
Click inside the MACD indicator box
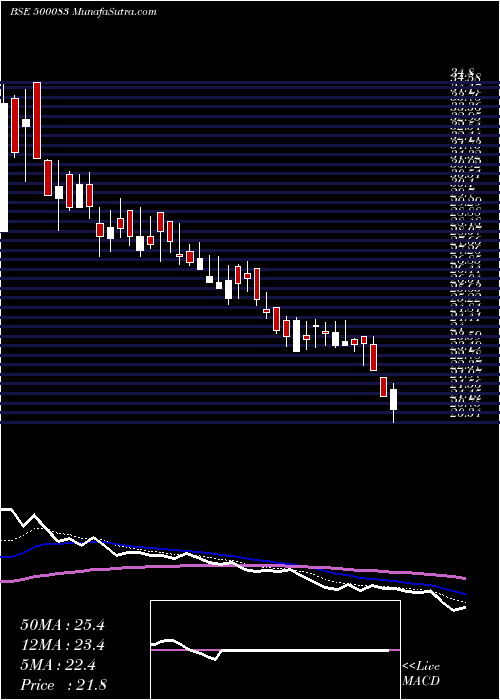pyautogui.click(x=275, y=650)
